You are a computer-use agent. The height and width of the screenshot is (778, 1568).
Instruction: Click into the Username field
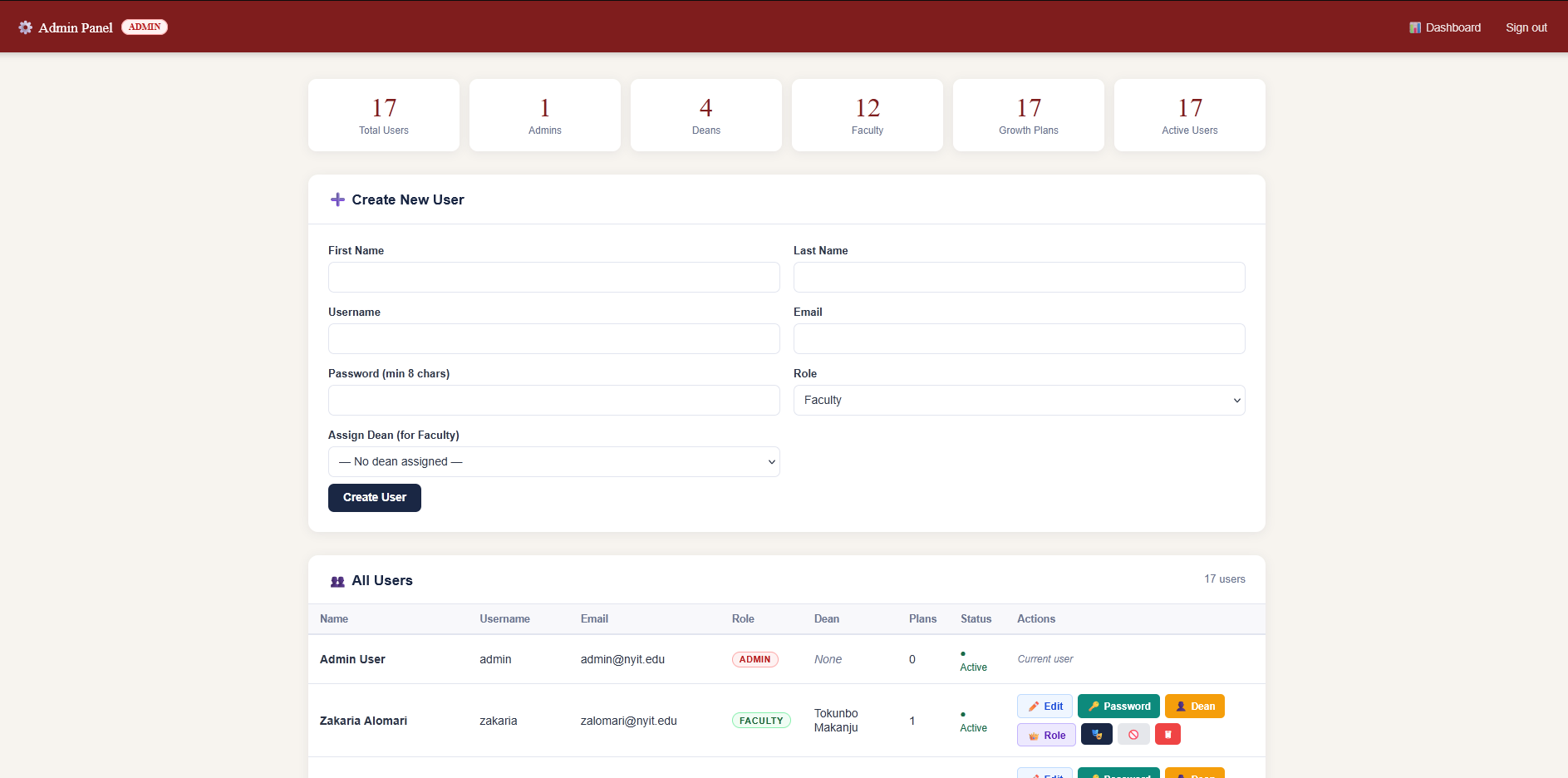553,339
